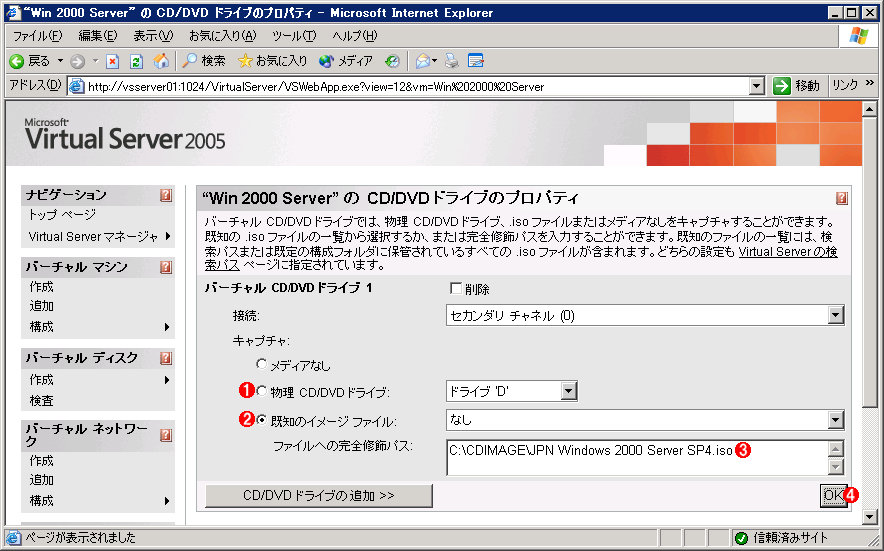
Task: Click the help icon in バーチャル ネットワーク header
Action: pos(166,435)
